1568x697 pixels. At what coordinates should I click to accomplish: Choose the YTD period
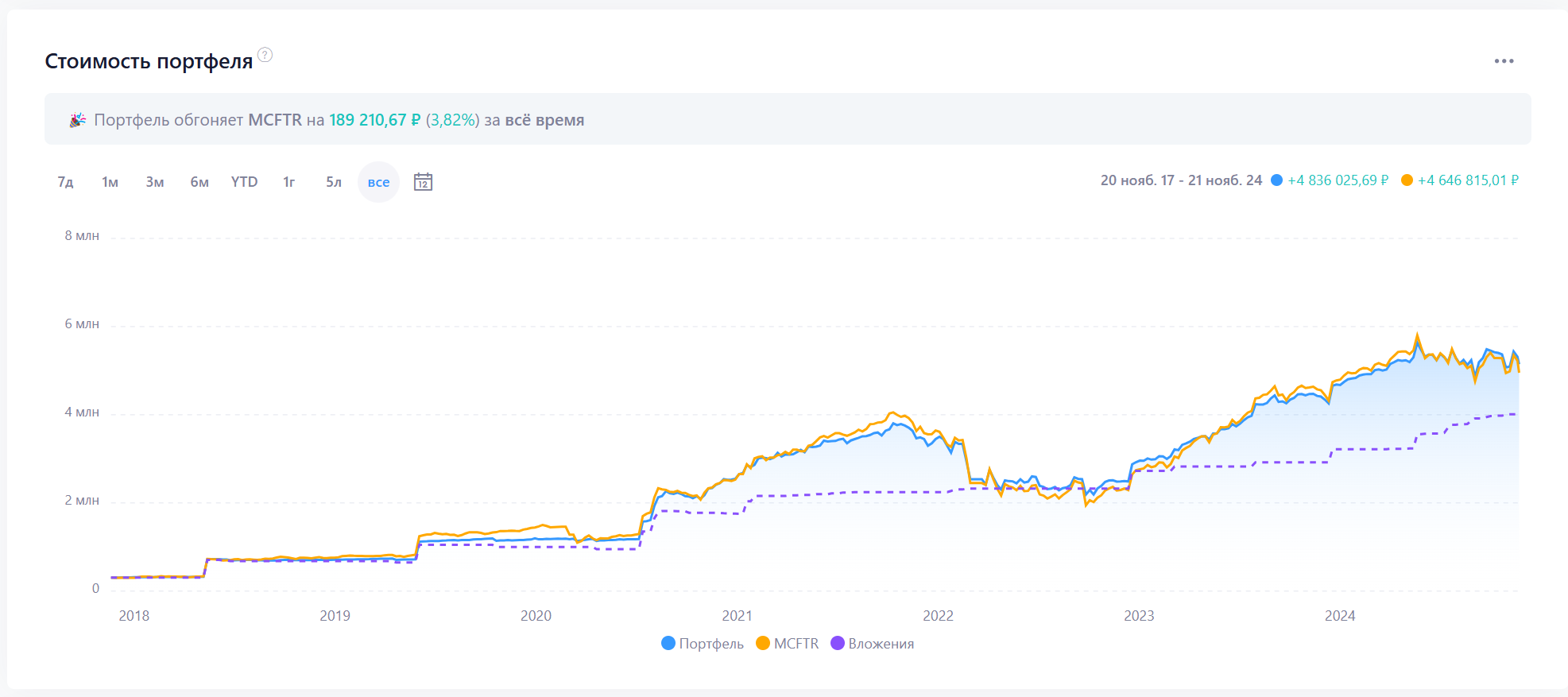pyautogui.click(x=244, y=182)
